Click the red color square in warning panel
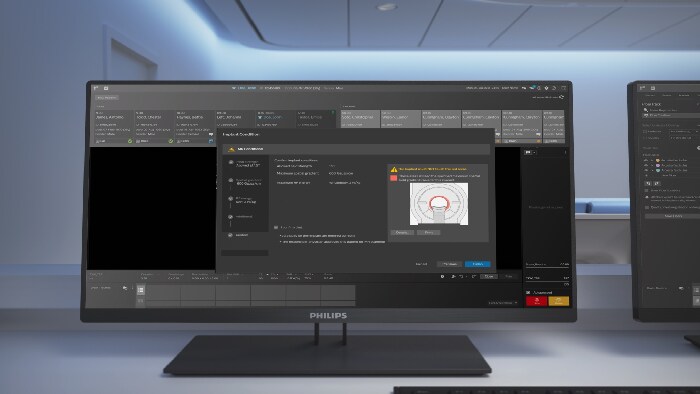The image size is (700, 394). (393, 178)
